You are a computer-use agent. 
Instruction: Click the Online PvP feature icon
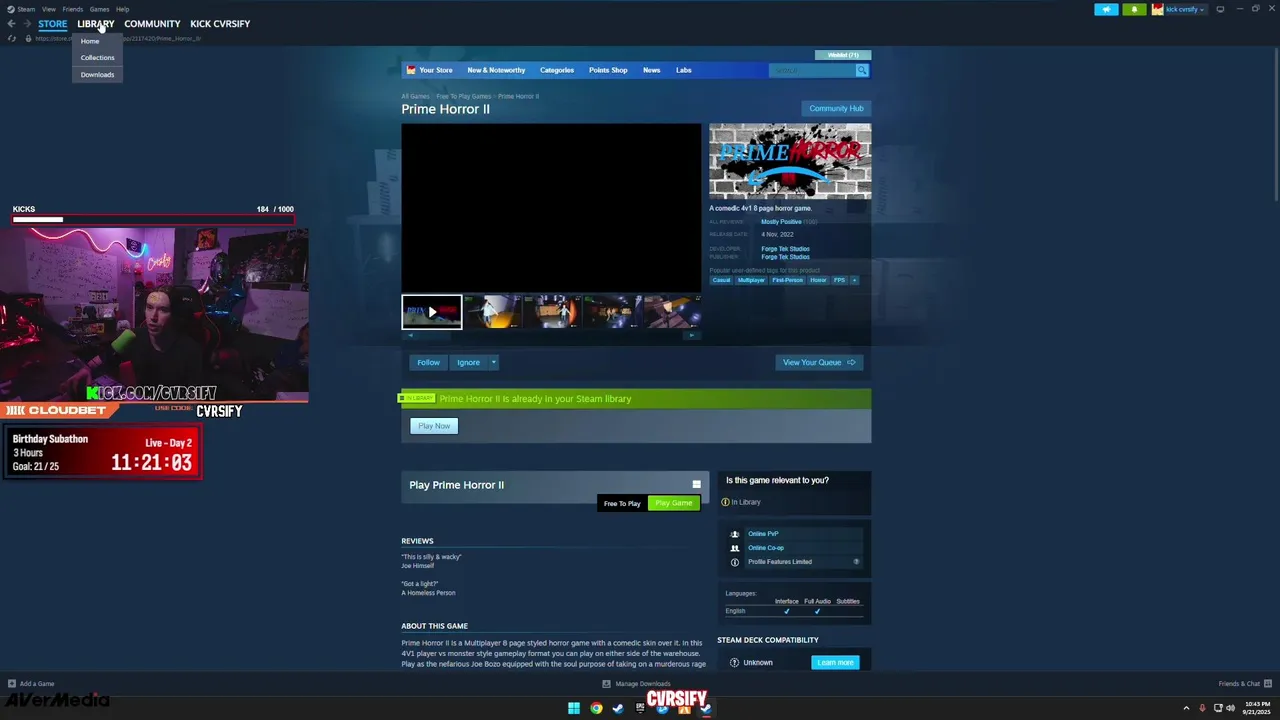735,534
